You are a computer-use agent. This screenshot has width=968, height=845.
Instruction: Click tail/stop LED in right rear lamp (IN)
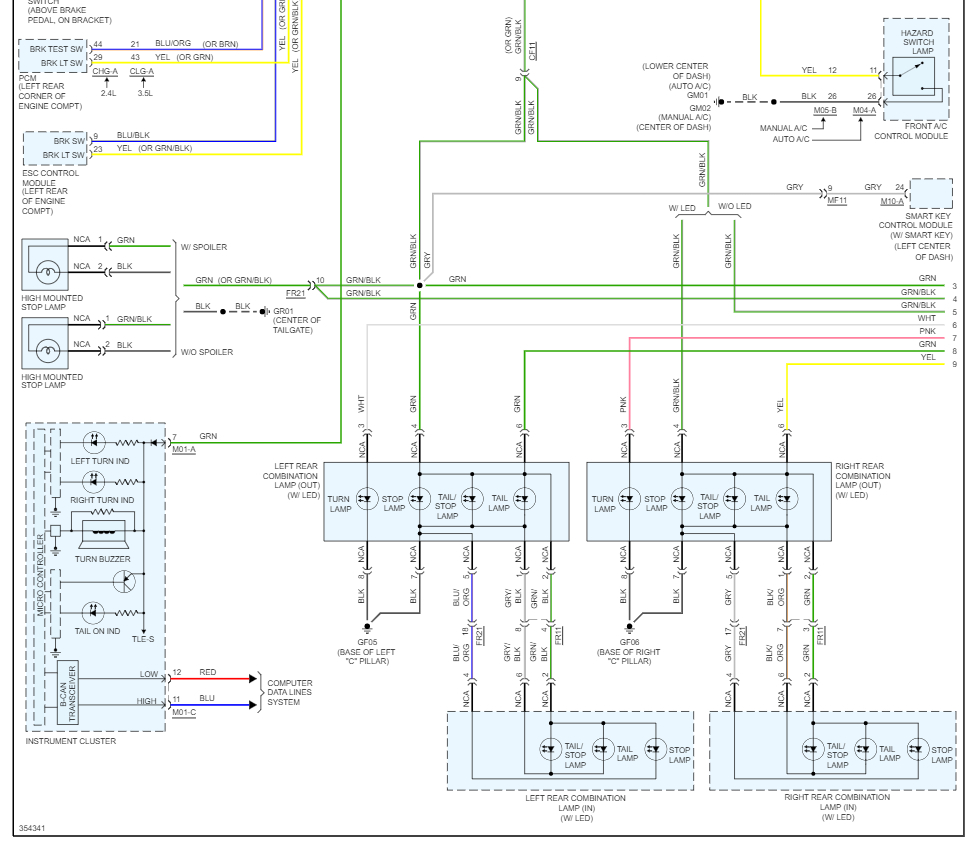[x=813, y=749]
